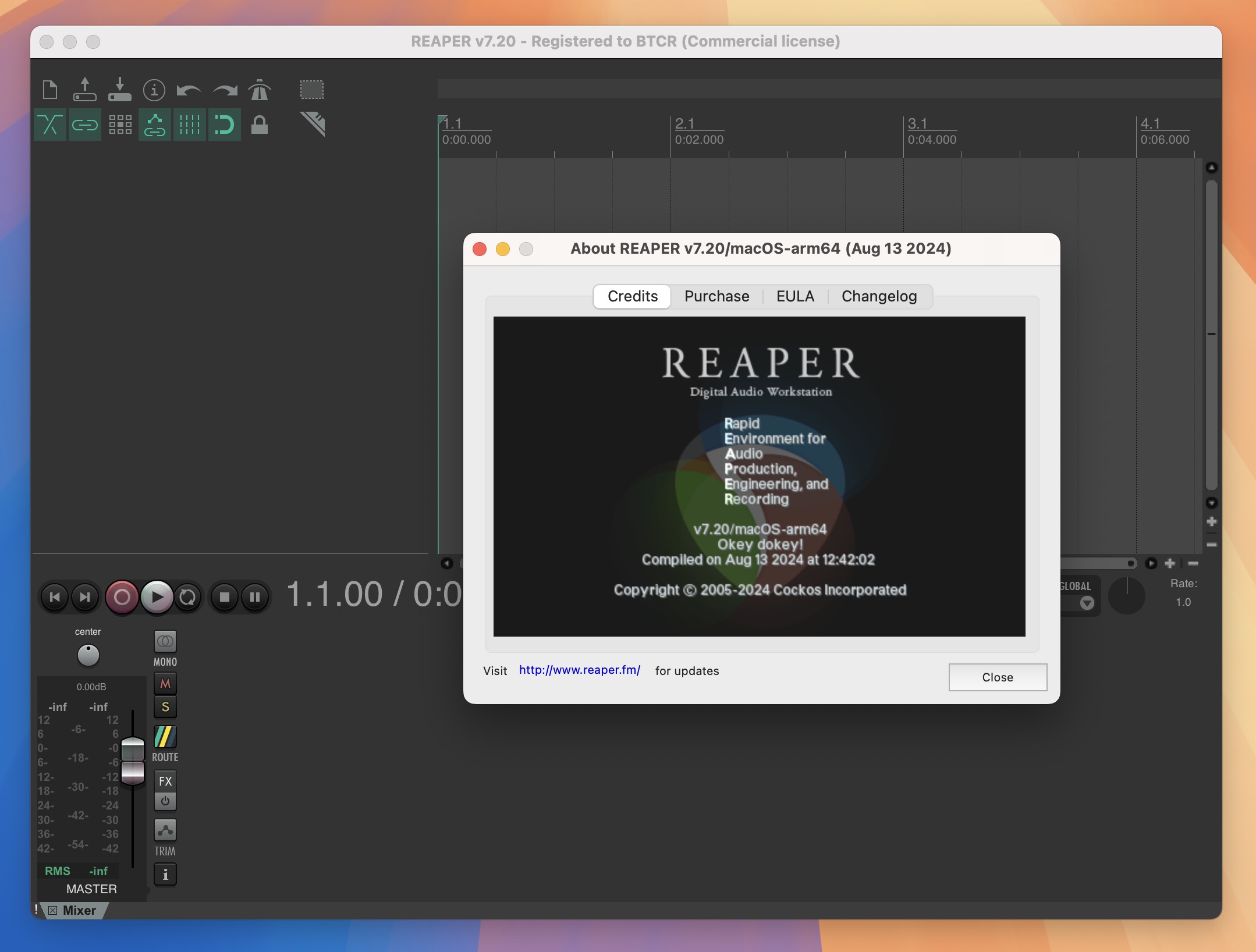
Task: Click the vertical scrollbar down arrow
Action: click(x=1212, y=503)
